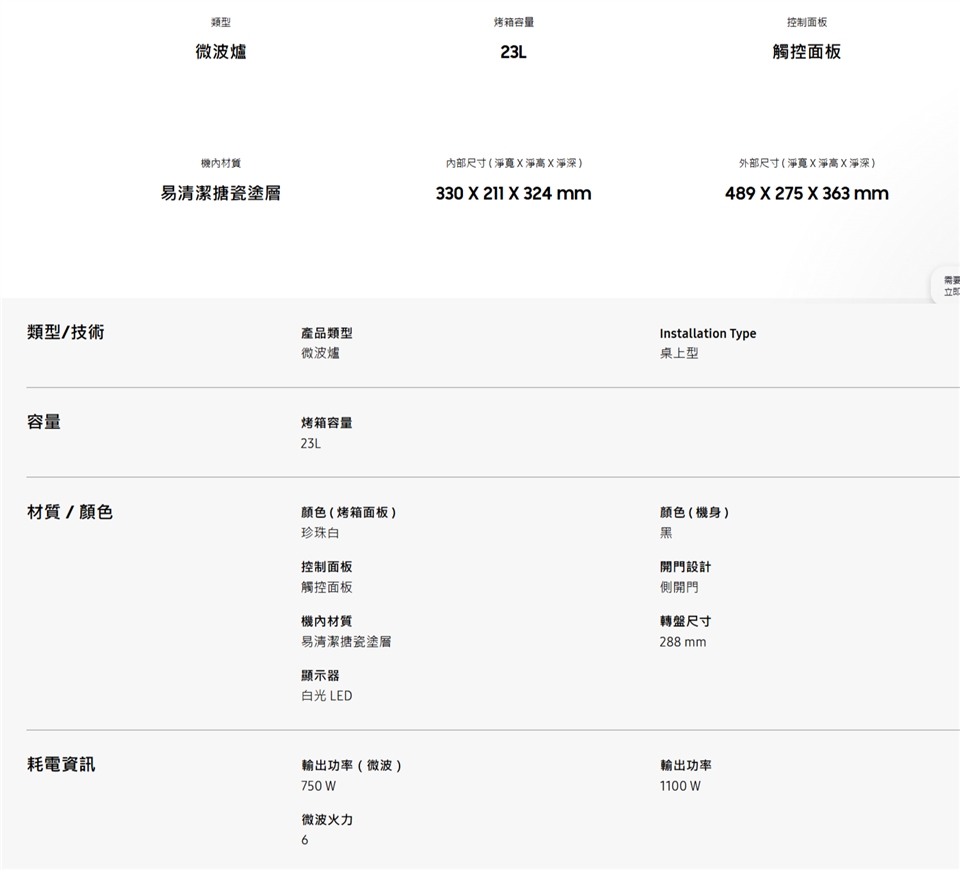Click the large 觸控面板 highlight at top
Viewport: 960px width, 870px height.
click(806, 52)
